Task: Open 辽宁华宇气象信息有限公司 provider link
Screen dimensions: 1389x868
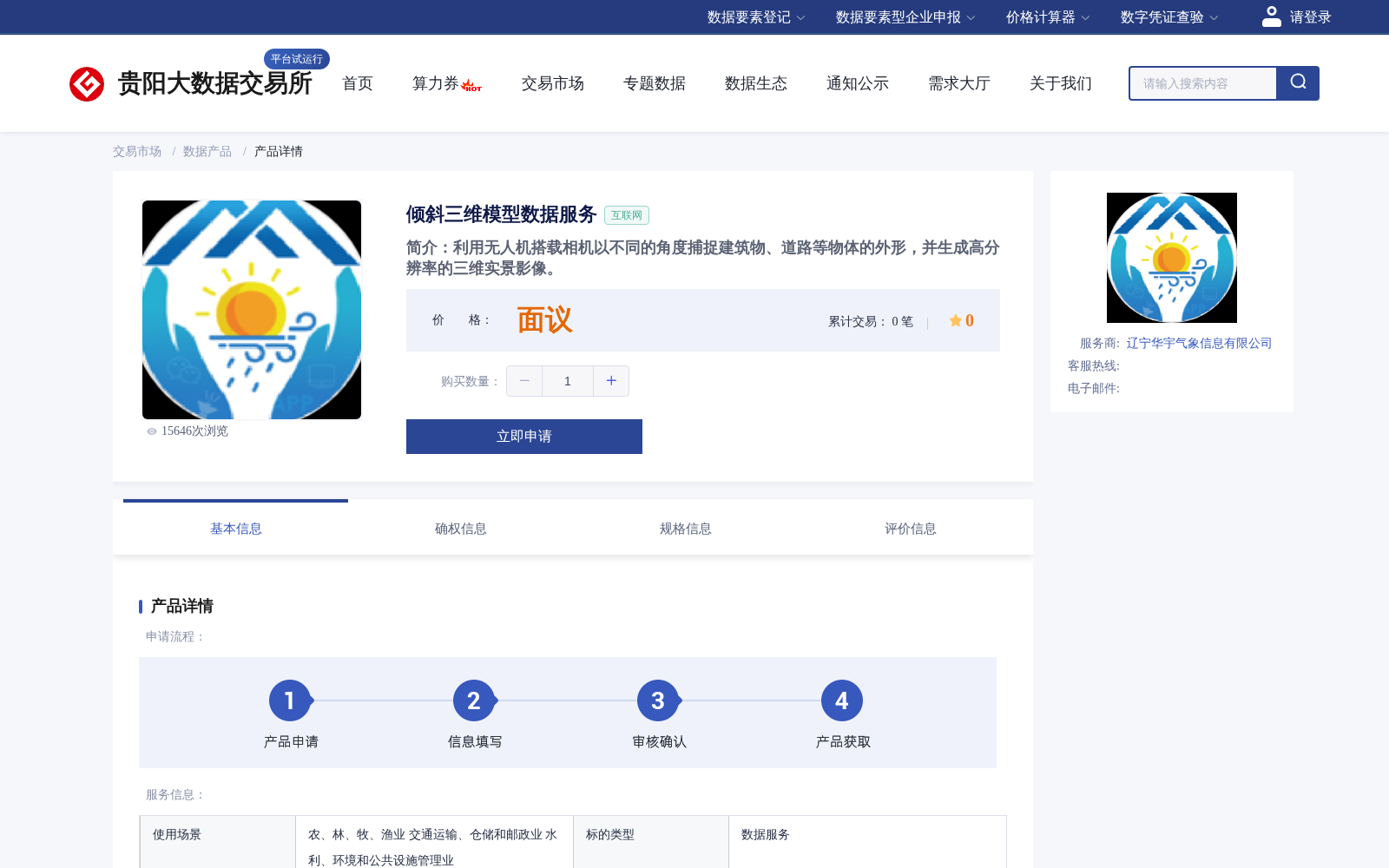Action: click(x=1199, y=343)
